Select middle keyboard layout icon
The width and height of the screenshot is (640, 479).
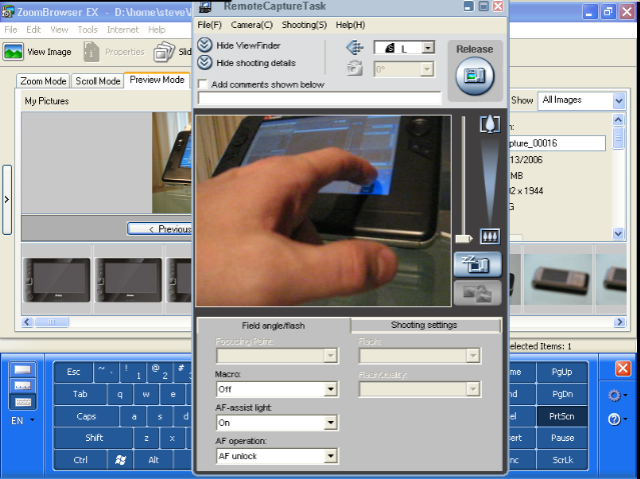tap(23, 386)
